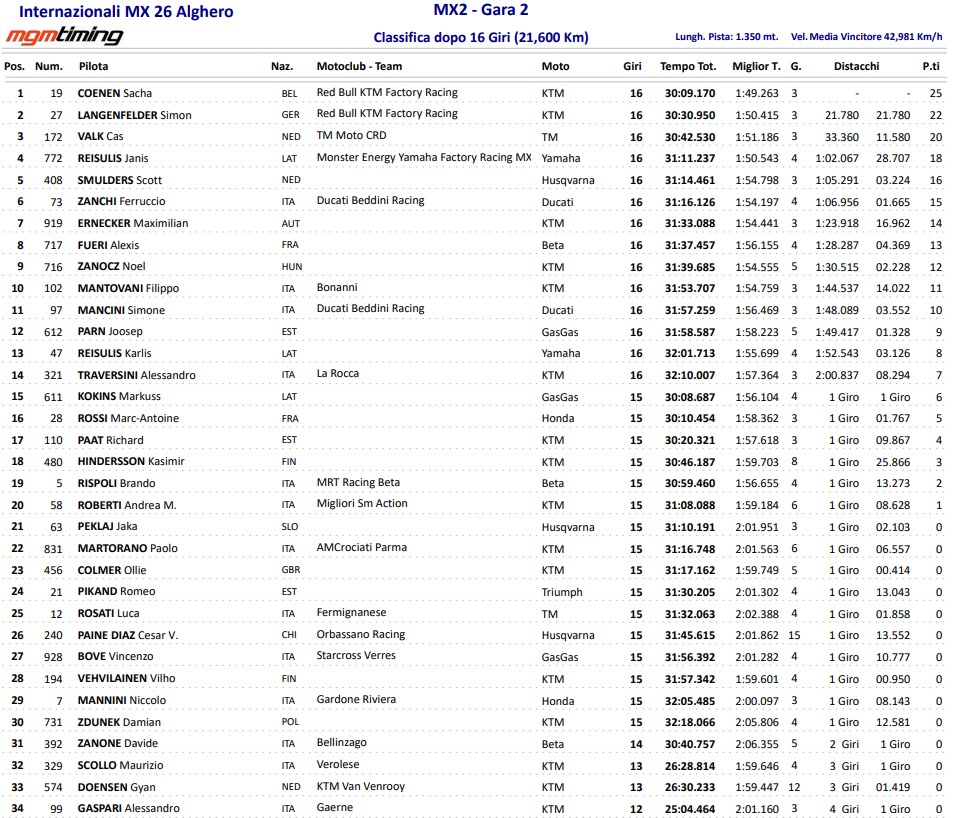Select the winner's total time 30:09.170

click(687, 93)
